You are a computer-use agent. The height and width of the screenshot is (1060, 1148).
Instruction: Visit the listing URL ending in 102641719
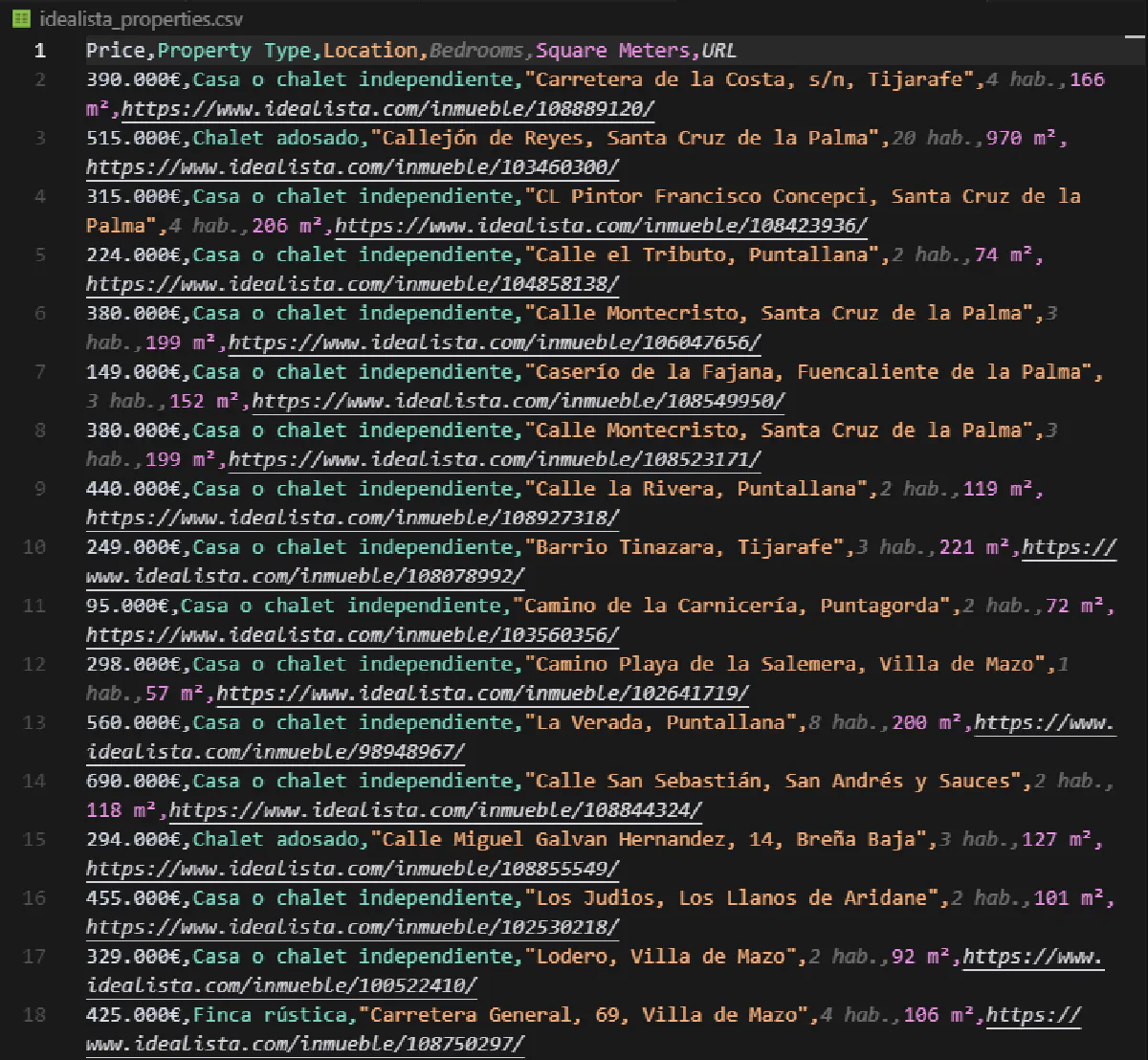[483, 693]
